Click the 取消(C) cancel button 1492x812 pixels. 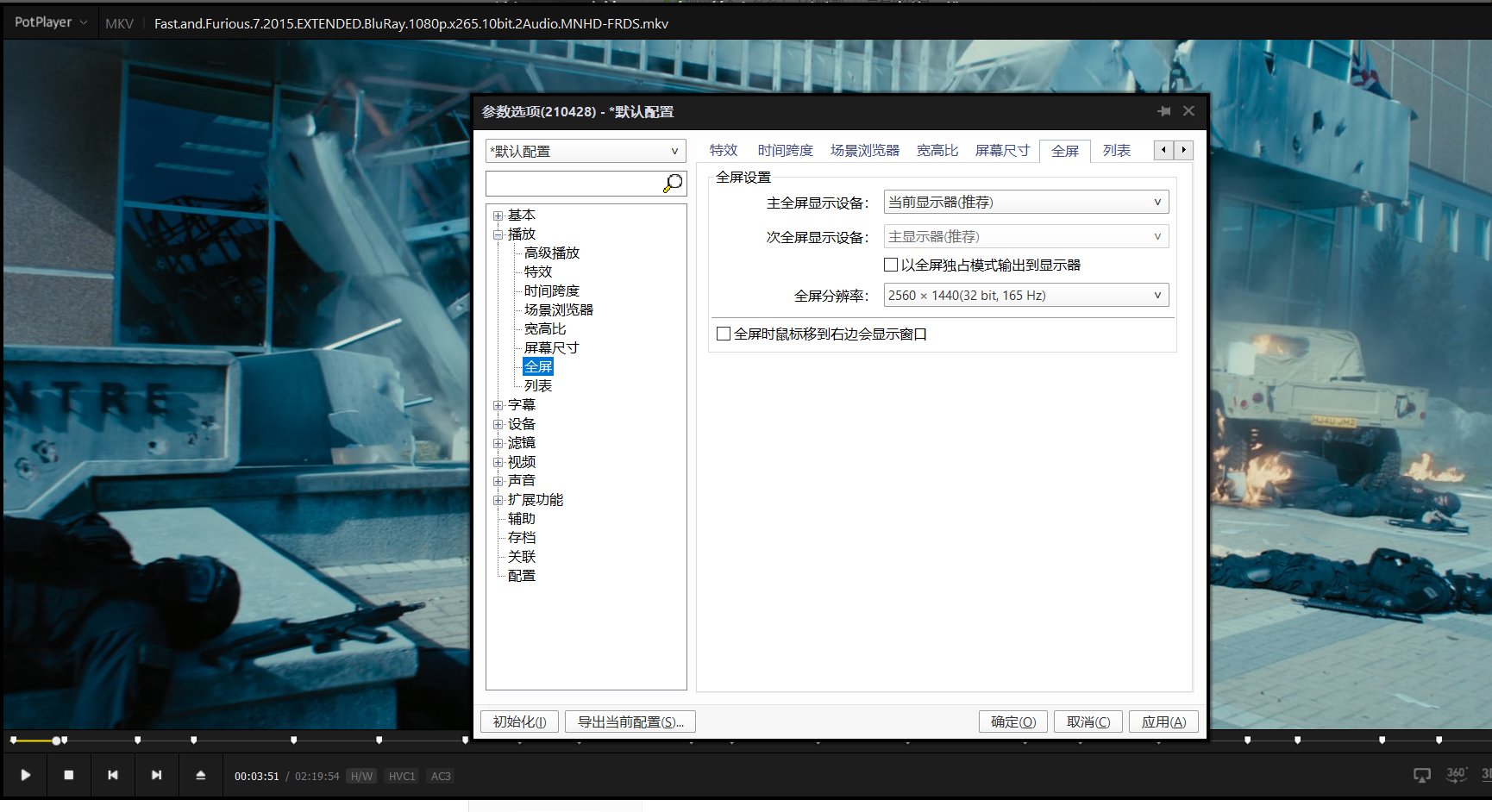coord(1088,721)
